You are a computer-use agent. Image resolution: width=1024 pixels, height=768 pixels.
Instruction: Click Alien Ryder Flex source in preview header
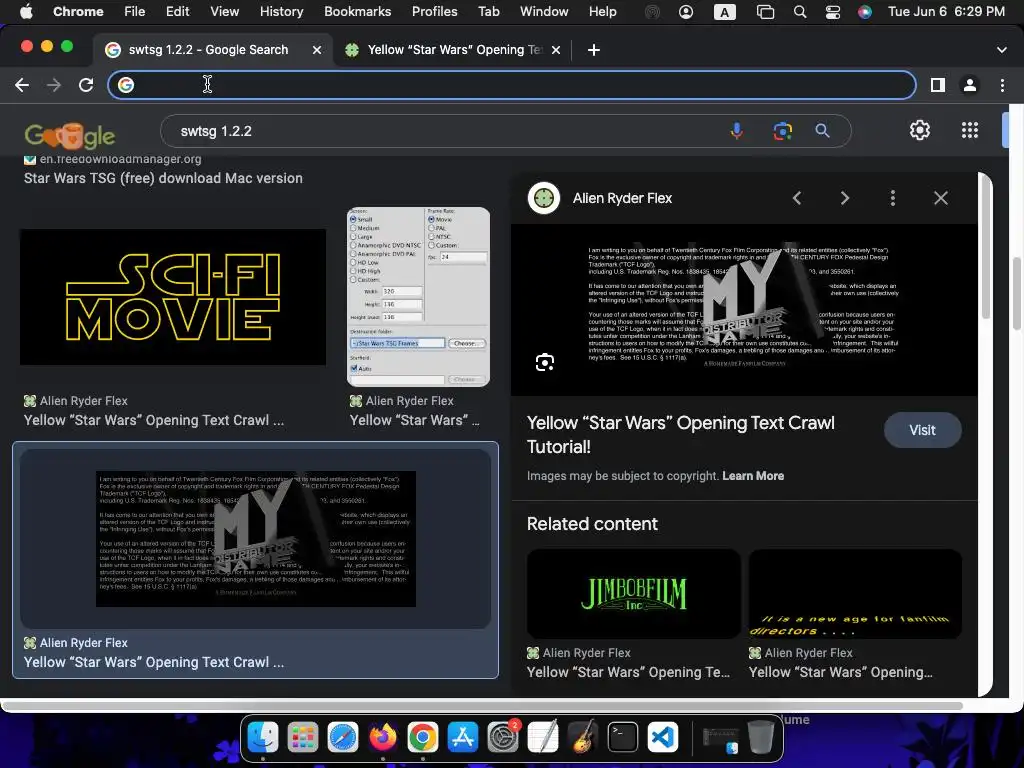point(622,199)
